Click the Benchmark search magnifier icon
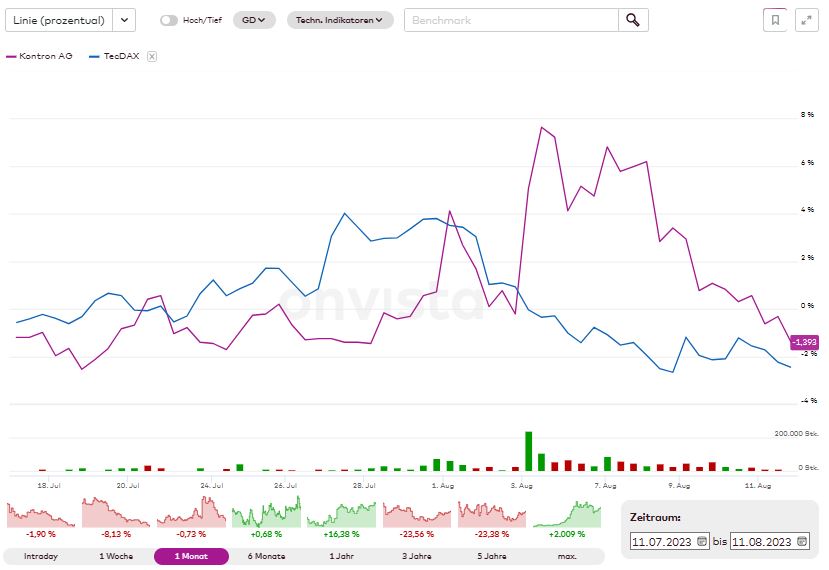Viewport: 829px width, 570px height. tap(633, 20)
